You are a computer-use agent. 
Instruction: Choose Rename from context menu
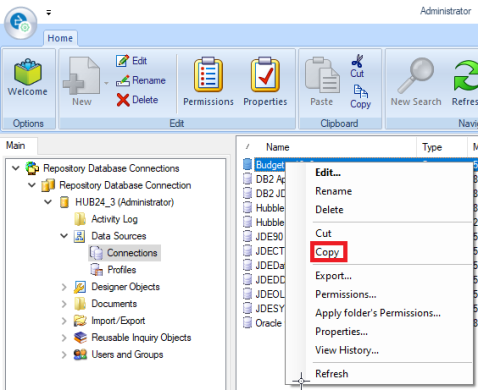(334, 191)
